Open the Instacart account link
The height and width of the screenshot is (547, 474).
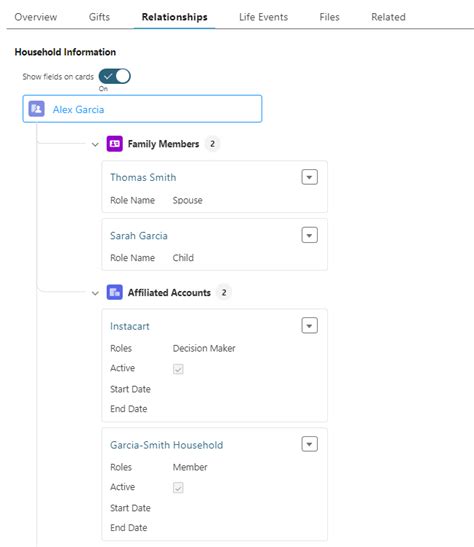pos(130,326)
